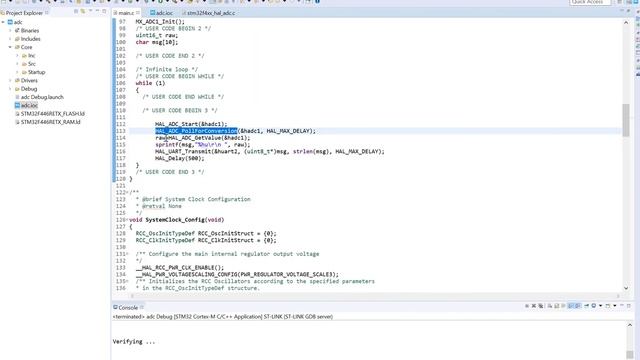The width and height of the screenshot is (640, 360).
Task: Toggle Link with Editor in Project Explorer
Action: [83, 12]
